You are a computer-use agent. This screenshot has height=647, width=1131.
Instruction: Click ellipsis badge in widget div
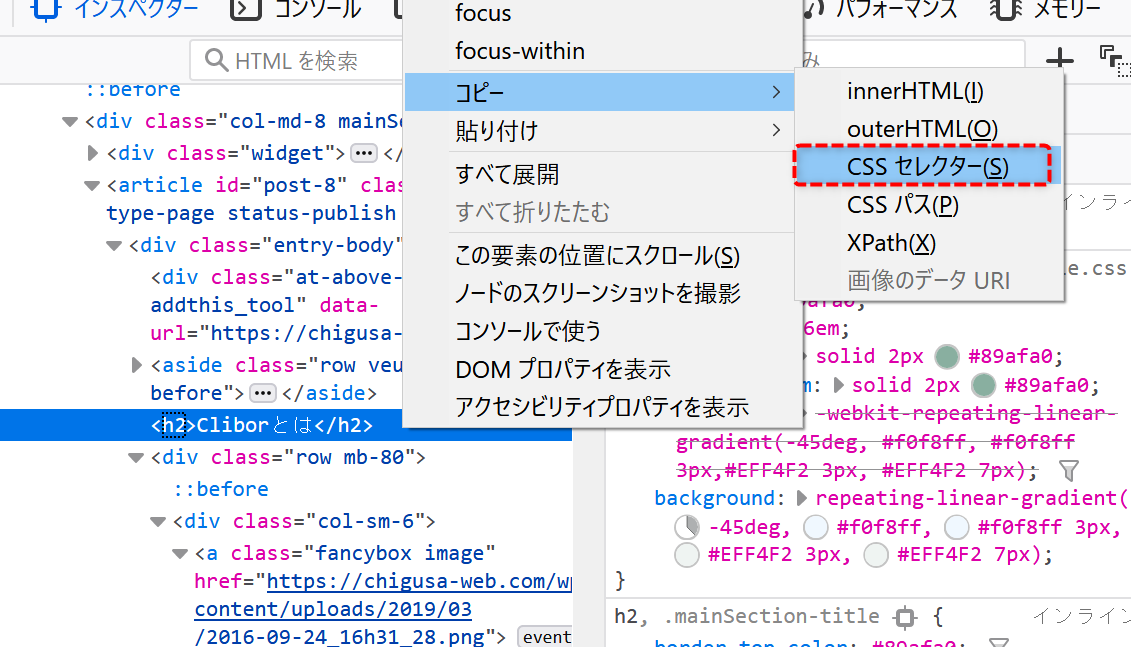[364, 153]
